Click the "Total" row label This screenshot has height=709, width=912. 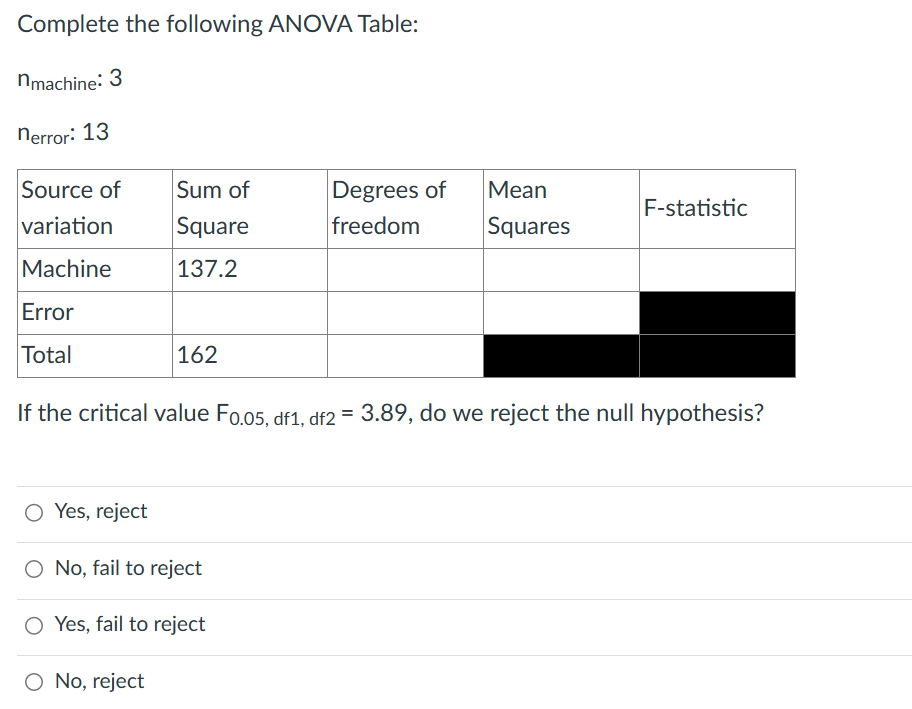(47, 355)
